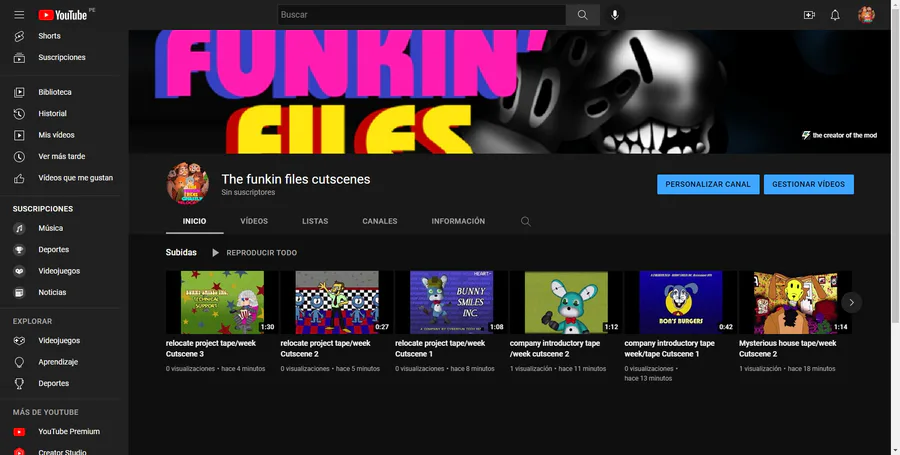Open notifications bell
900x455 pixels.
pyautogui.click(x=835, y=15)
